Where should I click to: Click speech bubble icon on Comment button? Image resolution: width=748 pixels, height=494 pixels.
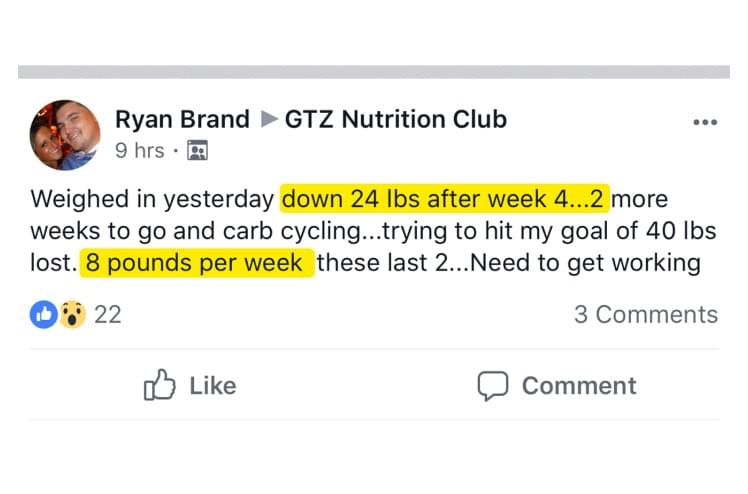(492, 386)
